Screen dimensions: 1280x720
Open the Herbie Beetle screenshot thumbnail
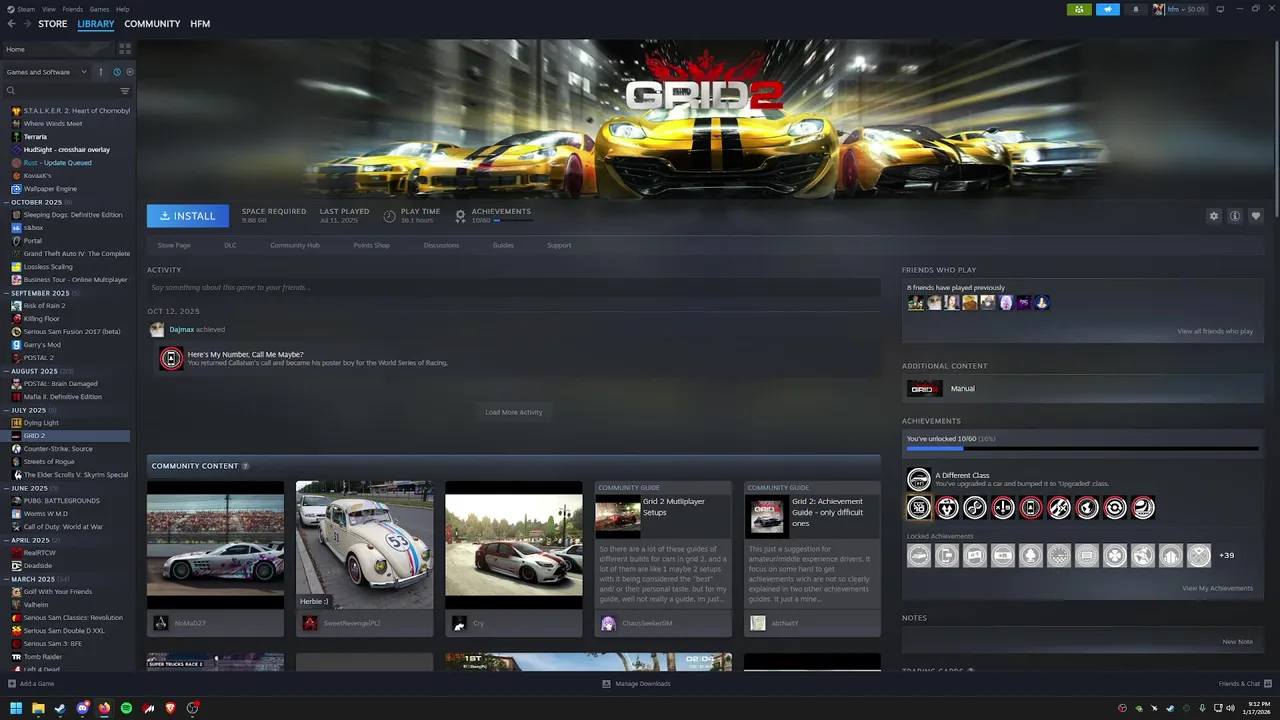point(364,545)
